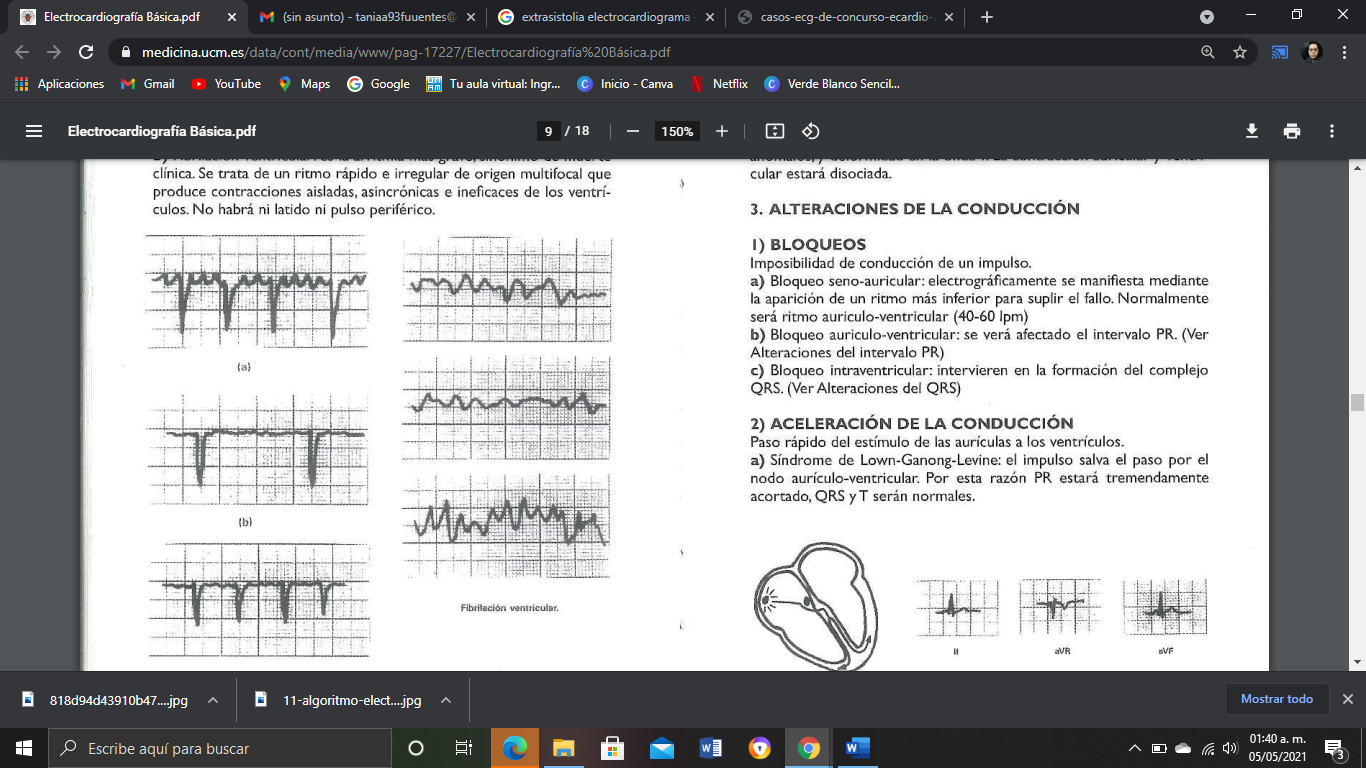Image resolution: width=1366 pixels, height=768 pixels.
Task: Zoom in on the PDF page
Action: 721,130
